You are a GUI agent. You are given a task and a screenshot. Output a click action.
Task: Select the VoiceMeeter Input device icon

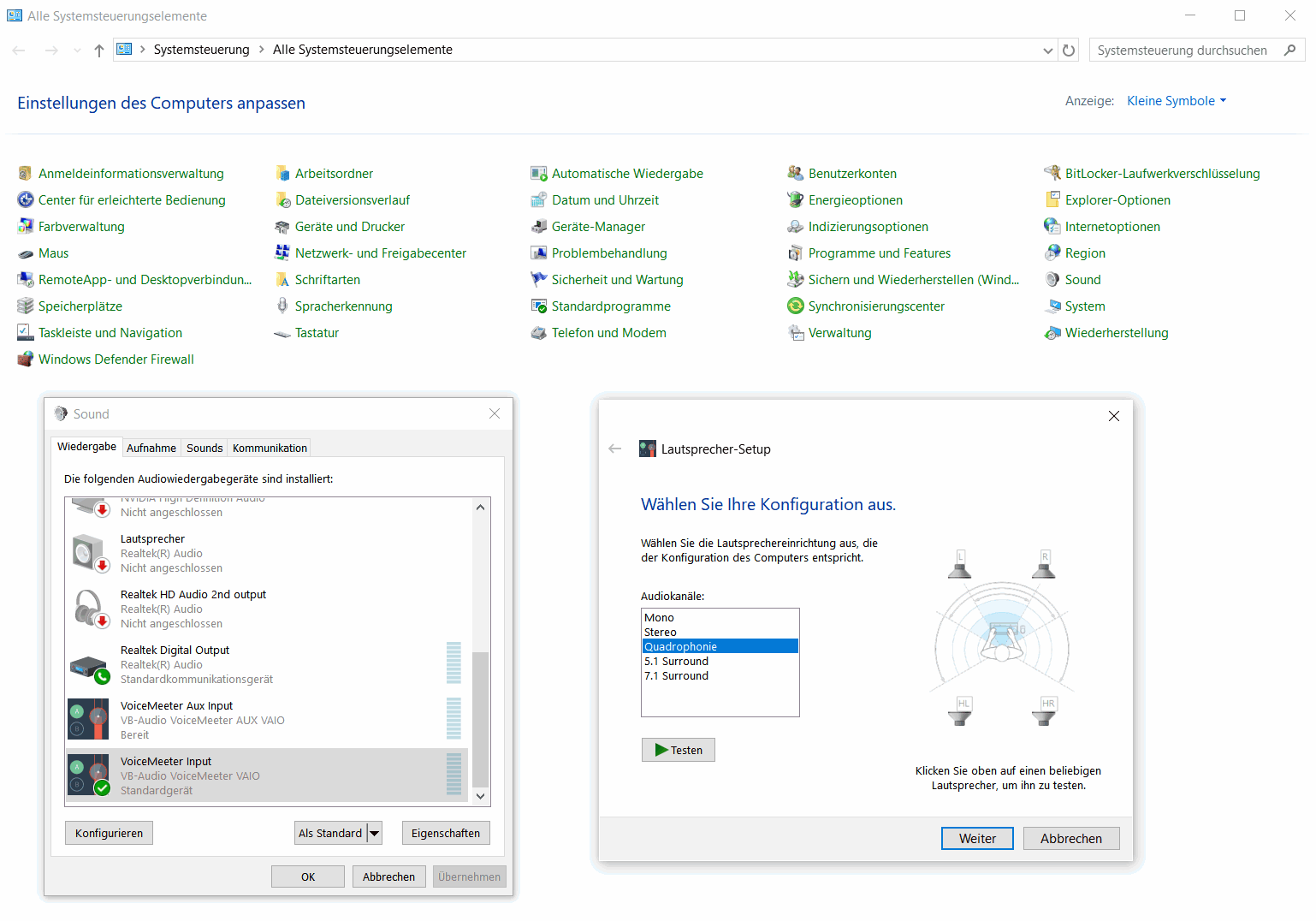[89, 775]
